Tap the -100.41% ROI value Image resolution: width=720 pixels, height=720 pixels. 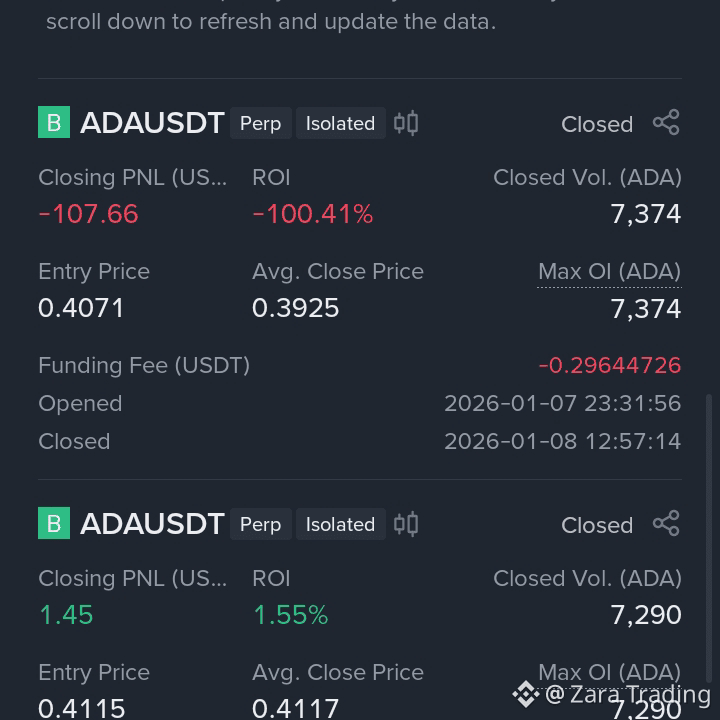pos(313,214)
